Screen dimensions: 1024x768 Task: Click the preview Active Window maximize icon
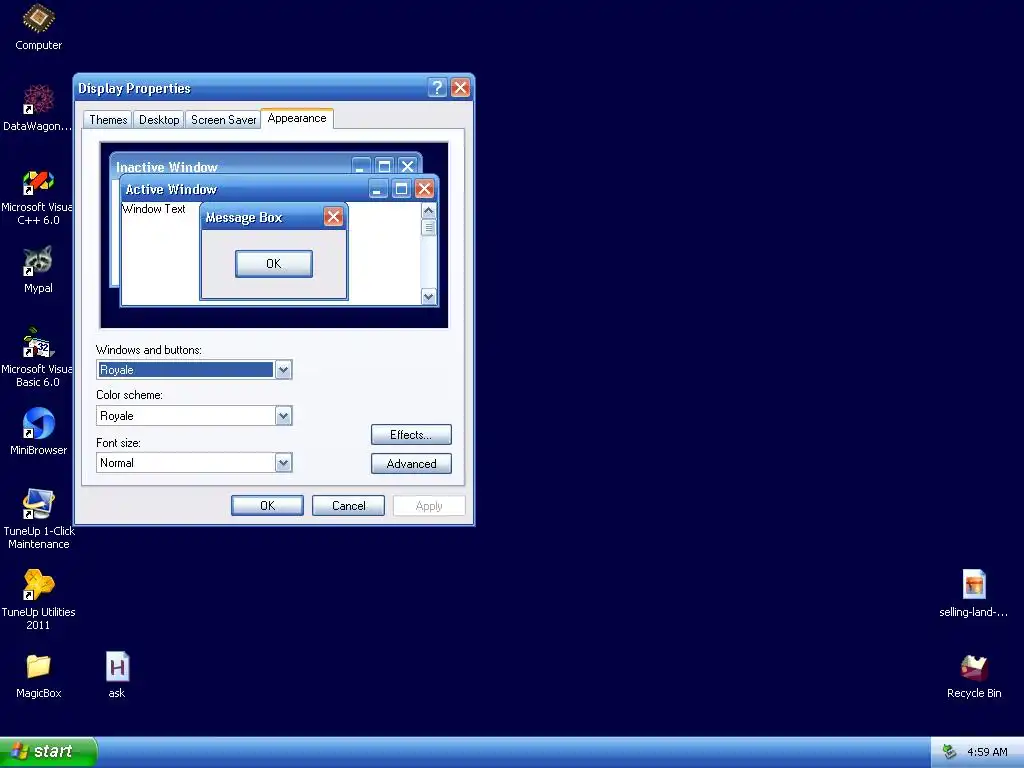(402, 189)
